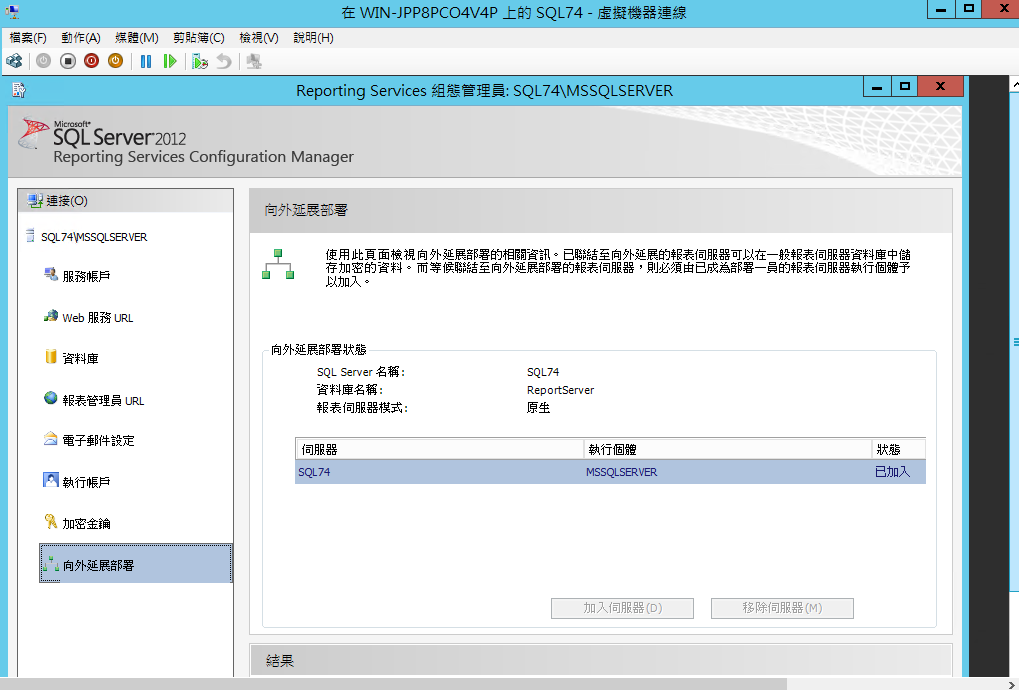Open the 報表管理員 URL page
This screenshot has width=1019, height=690.
[94, 400]
